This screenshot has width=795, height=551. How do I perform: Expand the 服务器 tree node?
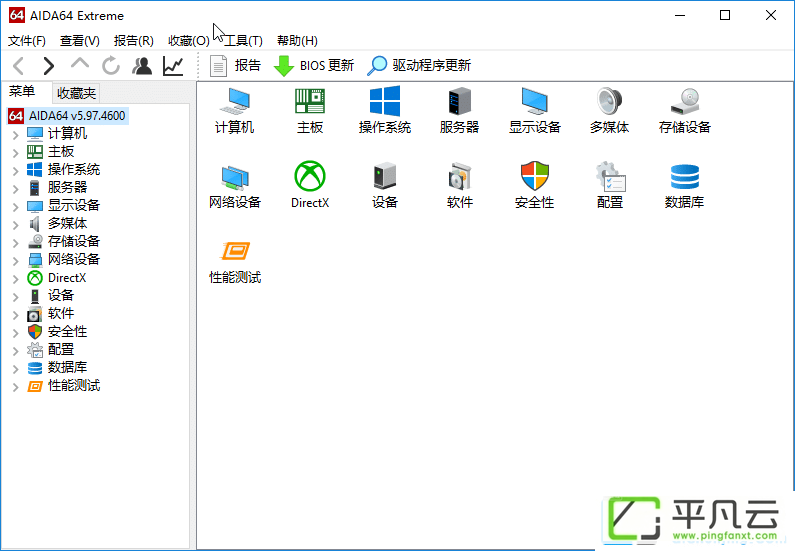(15, 189)
